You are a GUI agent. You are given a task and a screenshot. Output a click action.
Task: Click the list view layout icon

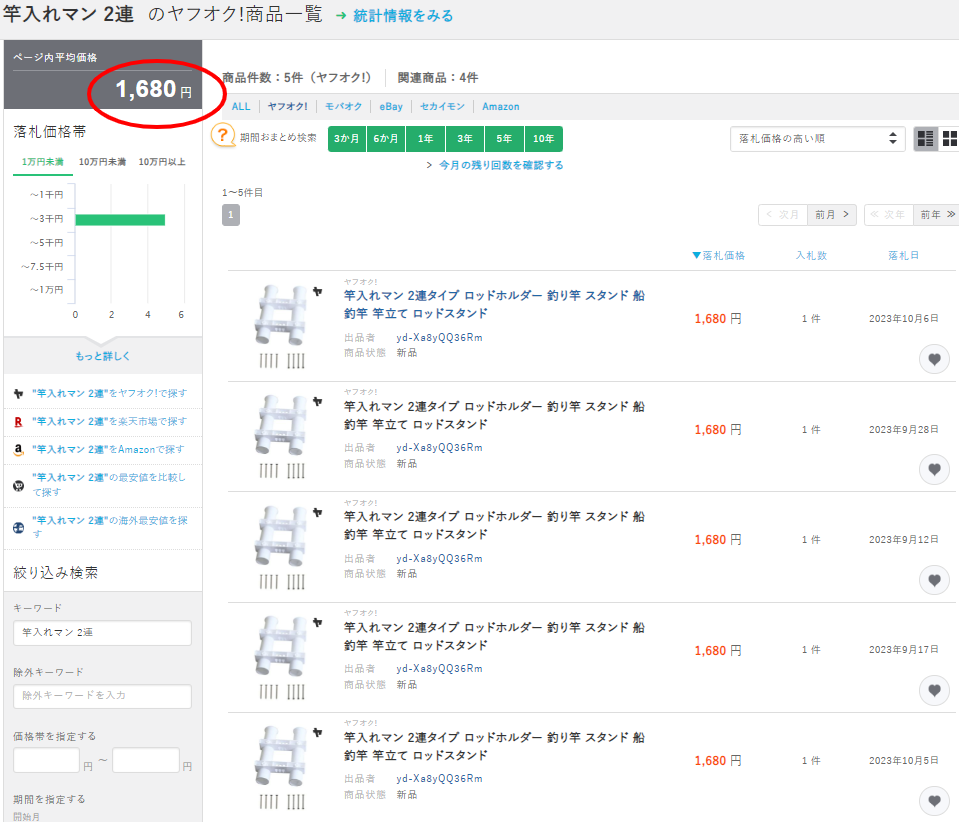(926, 139)
